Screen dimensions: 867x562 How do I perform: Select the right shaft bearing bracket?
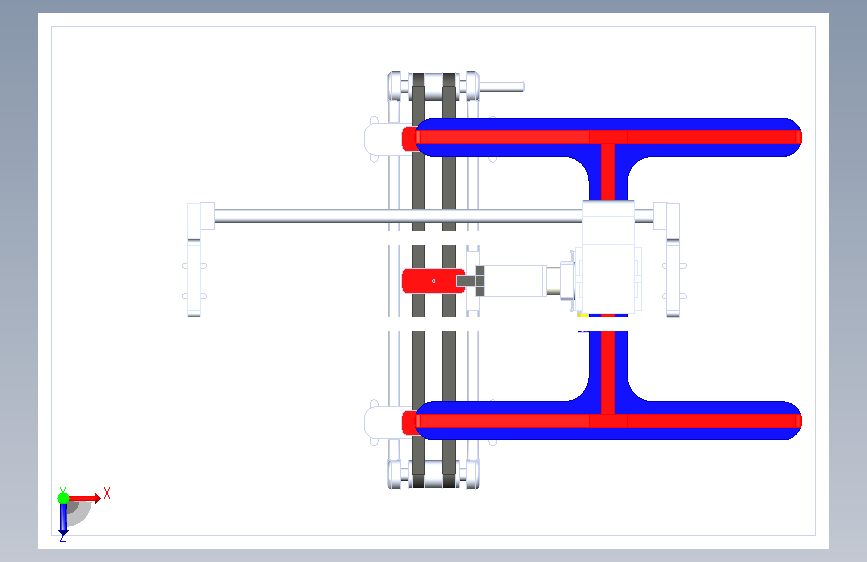click(670, 259)
